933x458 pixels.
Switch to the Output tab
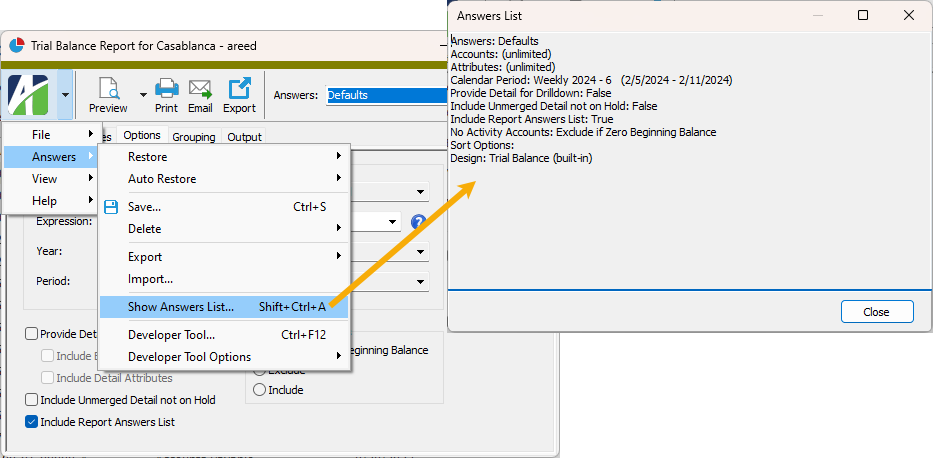(x=245, y=137)
